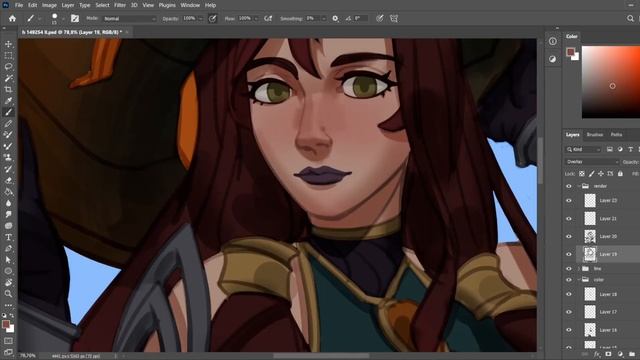The image size is (640, 360).
Task: Hide Layer 20
Action: click(569, 236)
